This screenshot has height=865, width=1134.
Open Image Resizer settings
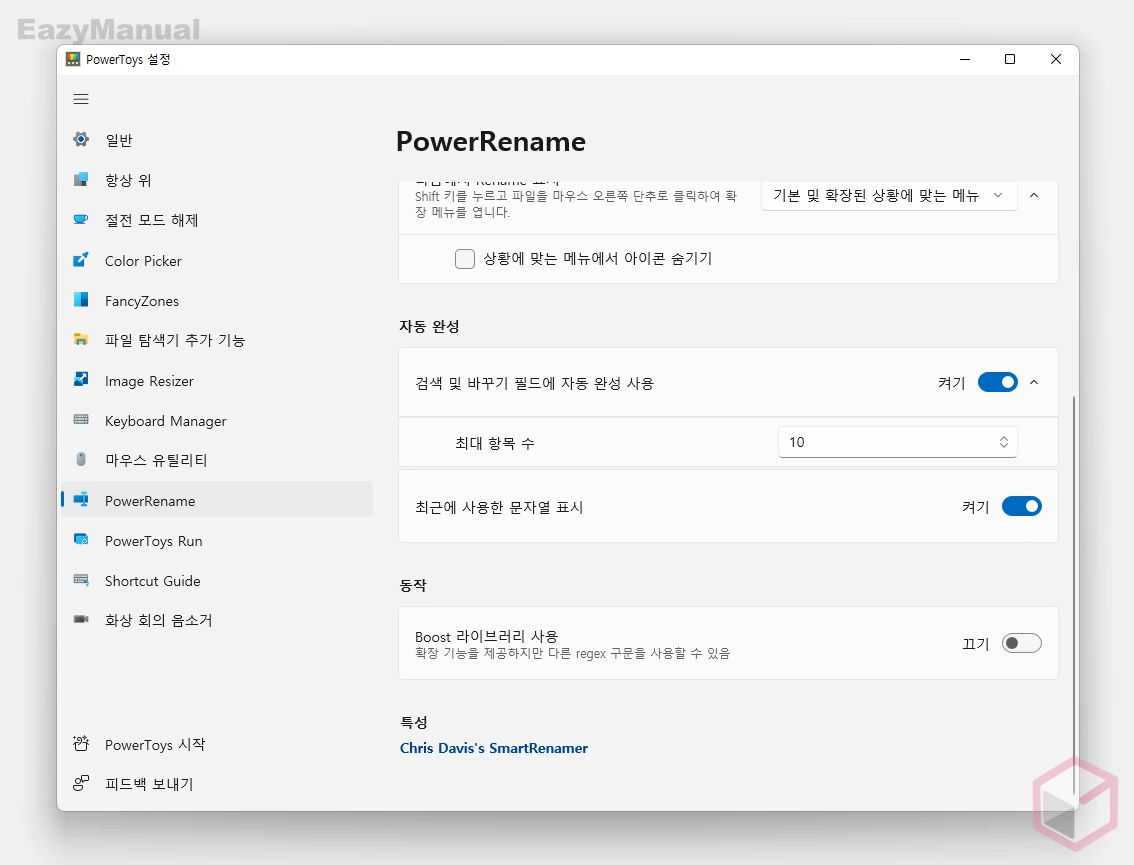(x=217, y=380)
